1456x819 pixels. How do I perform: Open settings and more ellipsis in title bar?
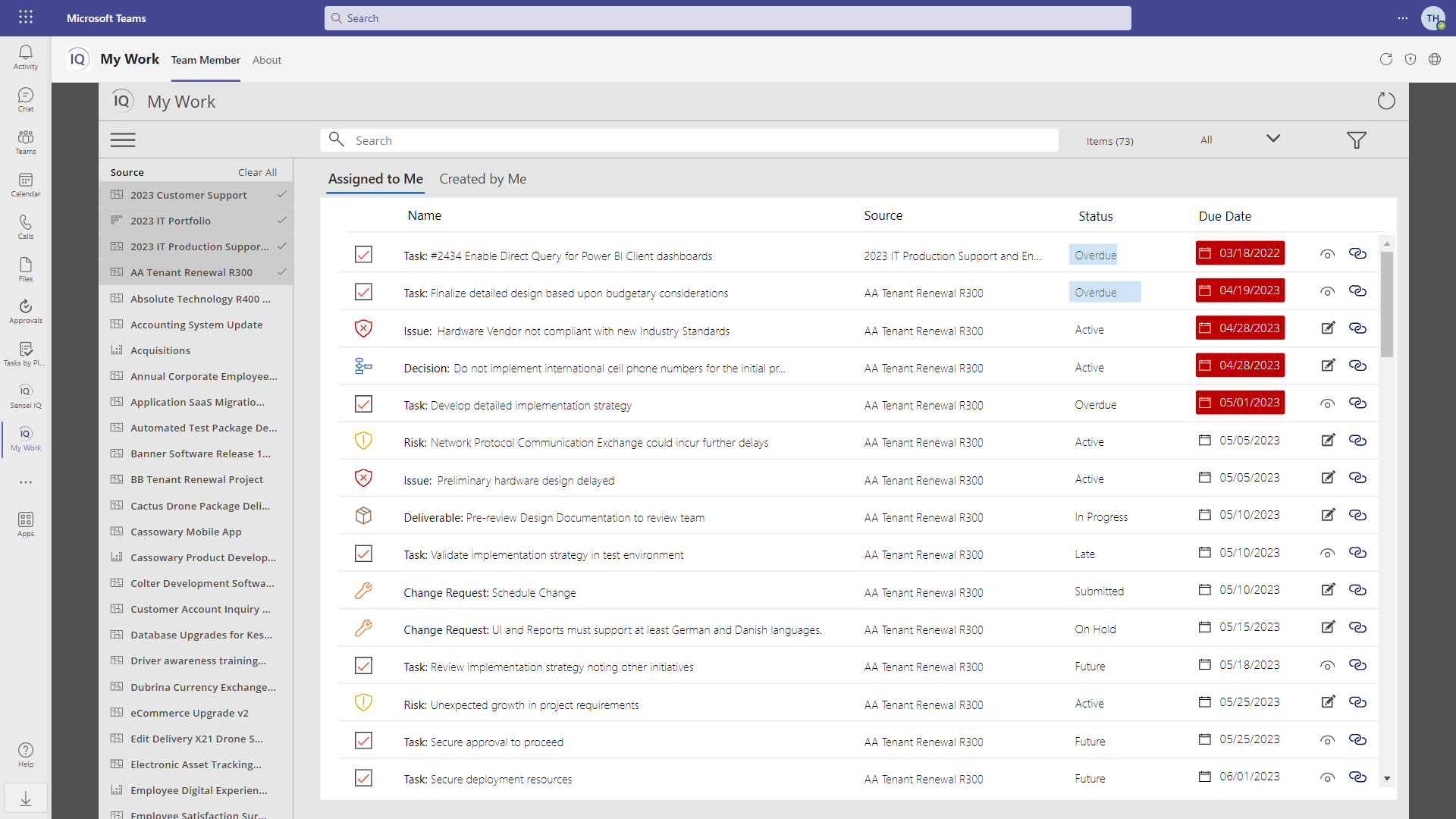[x=1403, y=18]
